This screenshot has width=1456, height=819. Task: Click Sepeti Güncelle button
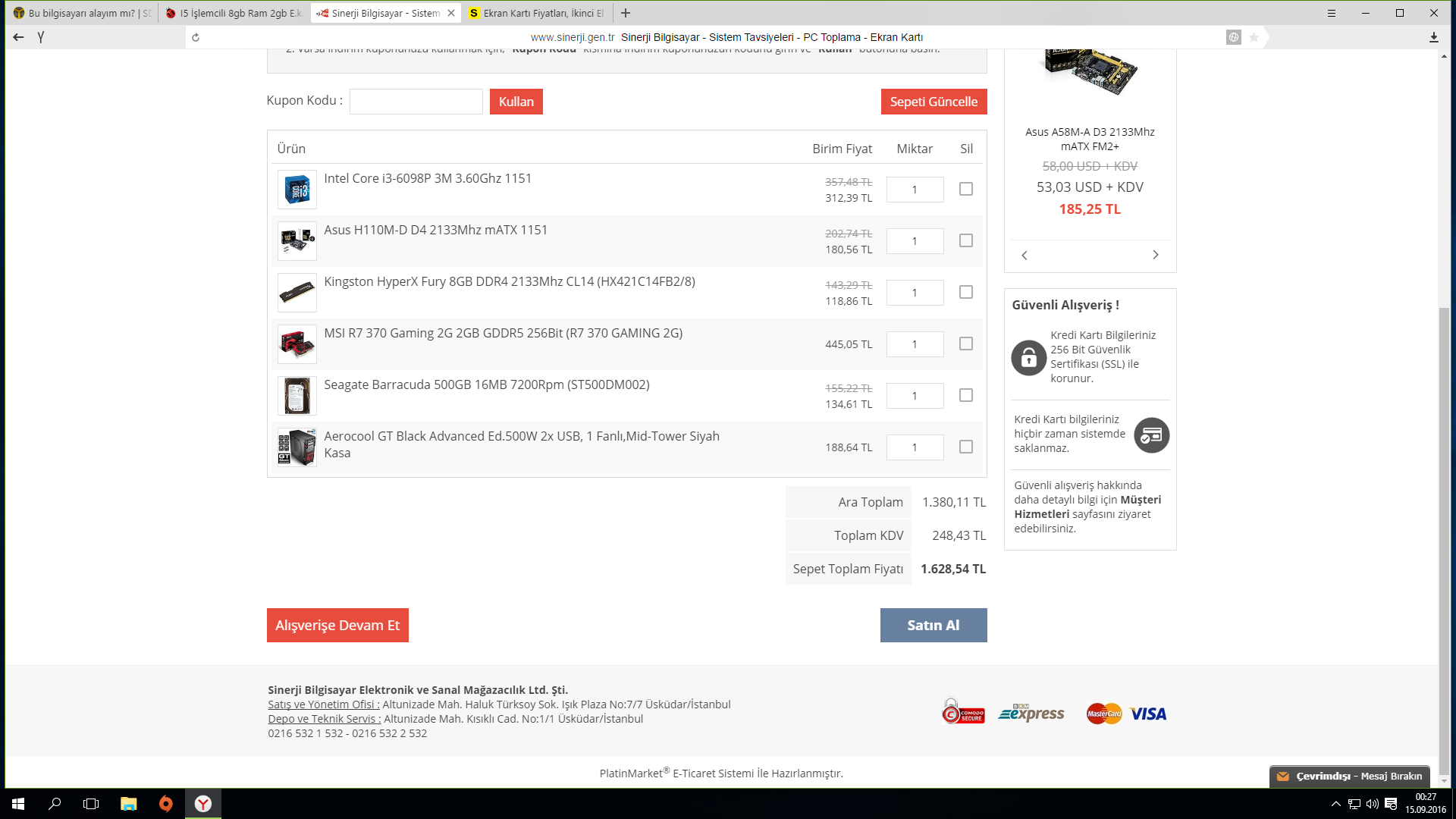934,102
